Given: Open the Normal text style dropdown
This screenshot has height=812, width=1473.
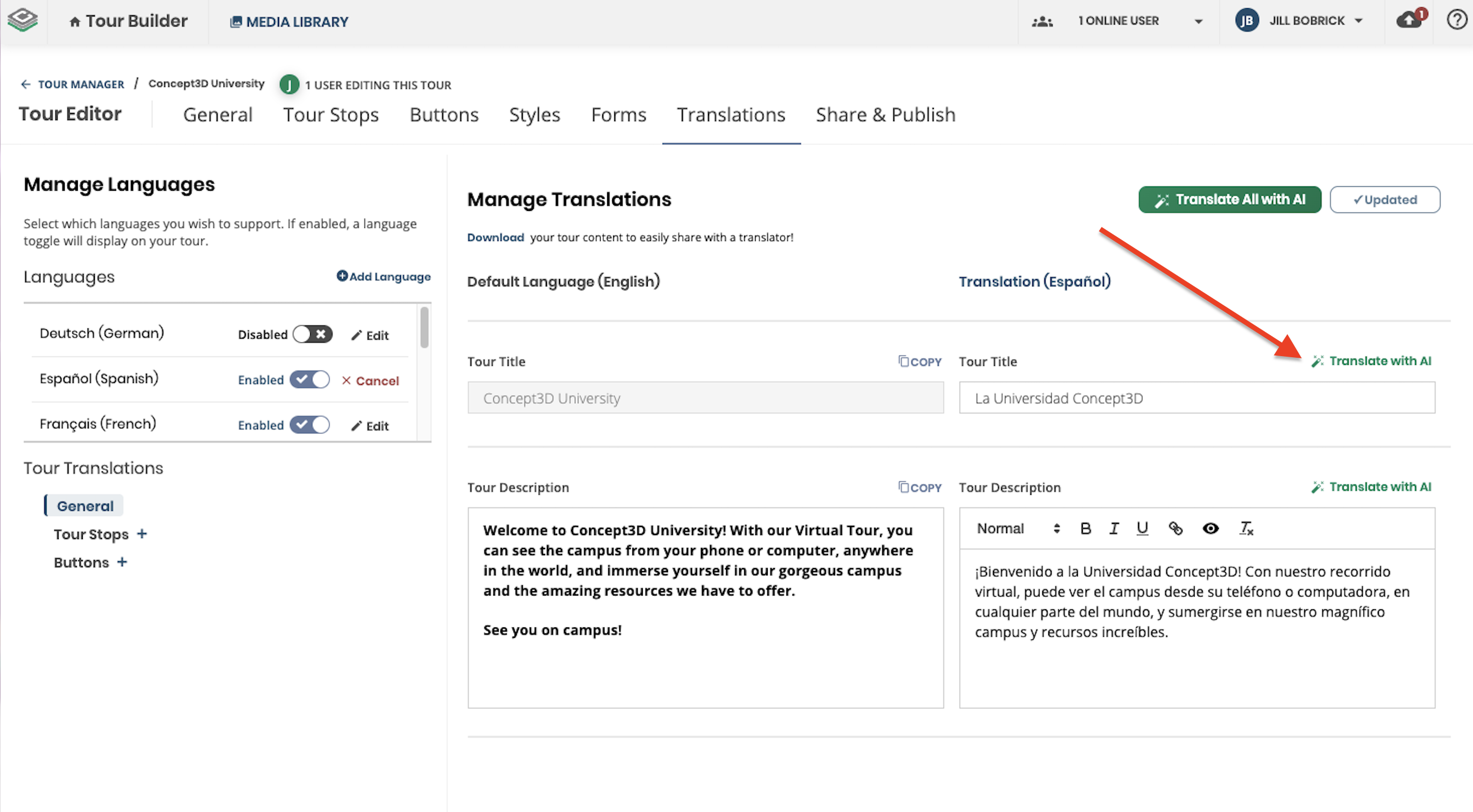Looking at the screenshot, I should pyautogui.click(x=1018, y=528).
